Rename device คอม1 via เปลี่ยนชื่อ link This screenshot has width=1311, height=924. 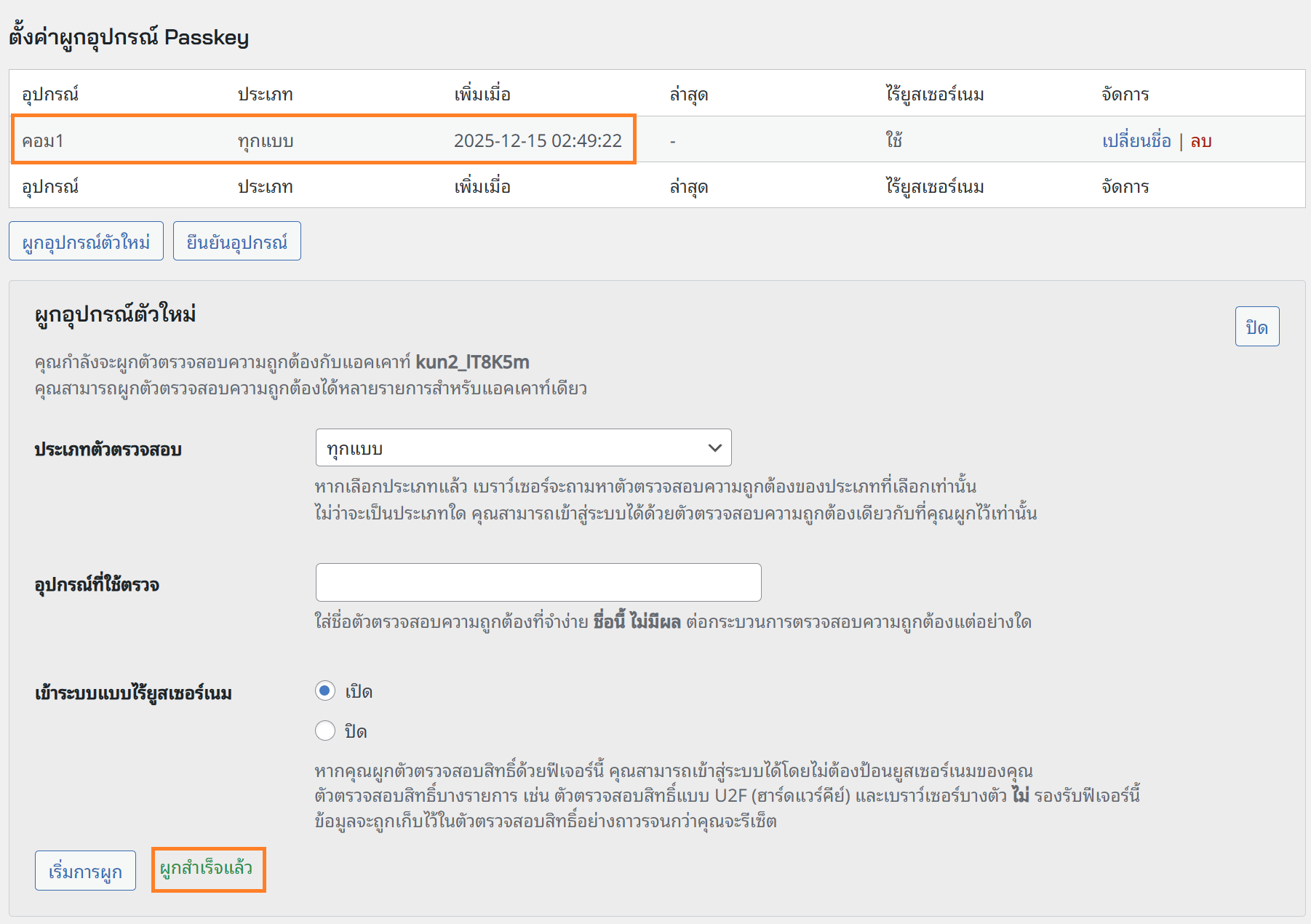click(1136, 140)
